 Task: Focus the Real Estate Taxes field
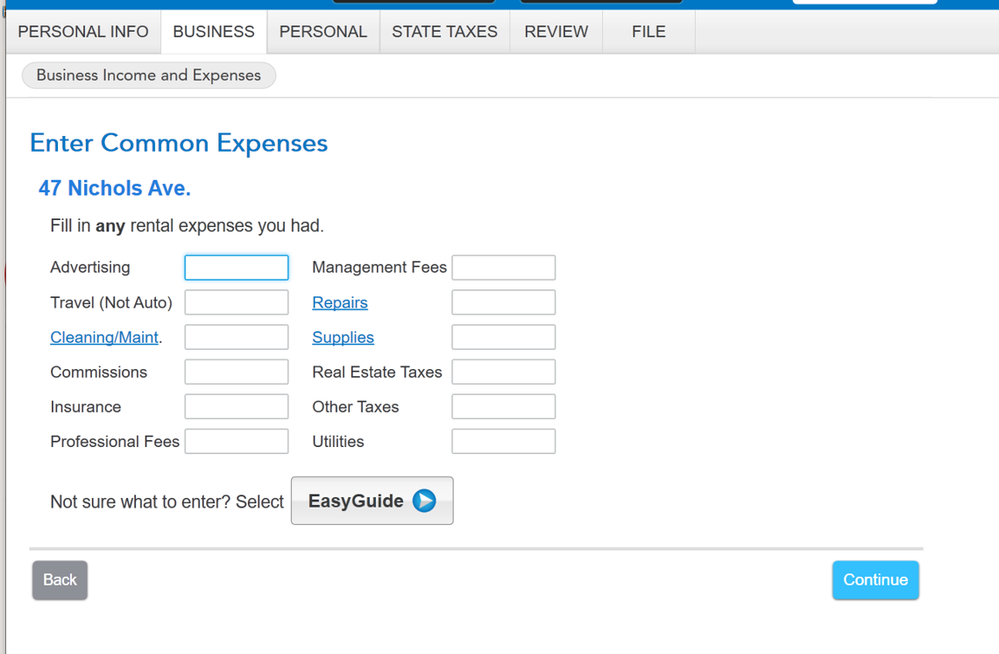coord(503,372)
